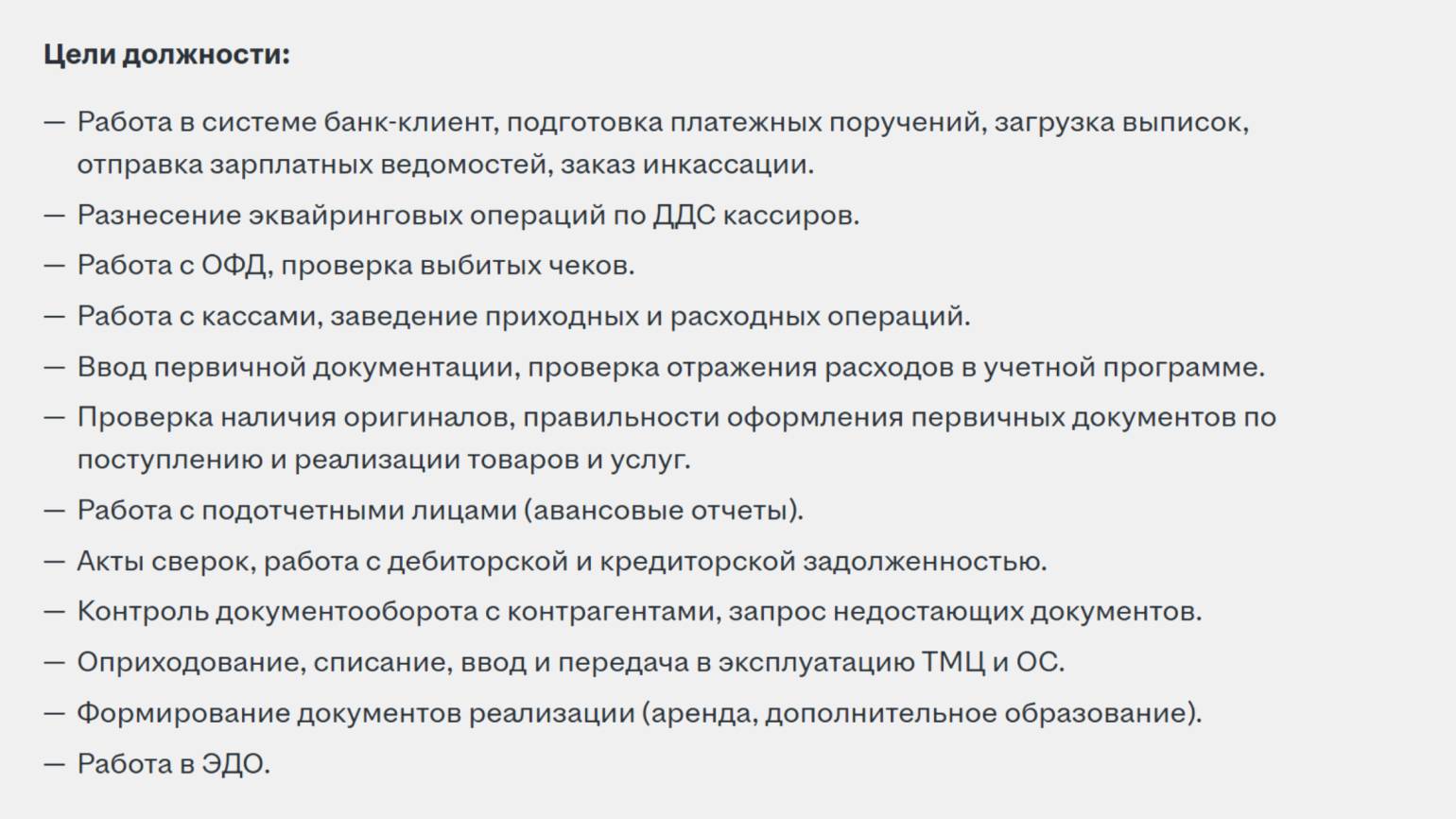Image resolution: width=1456 pixels, height=819 pixels.
Task: Click the line starting "Работа в системе банк-клиент"
Action: click(x=662, y=122)
